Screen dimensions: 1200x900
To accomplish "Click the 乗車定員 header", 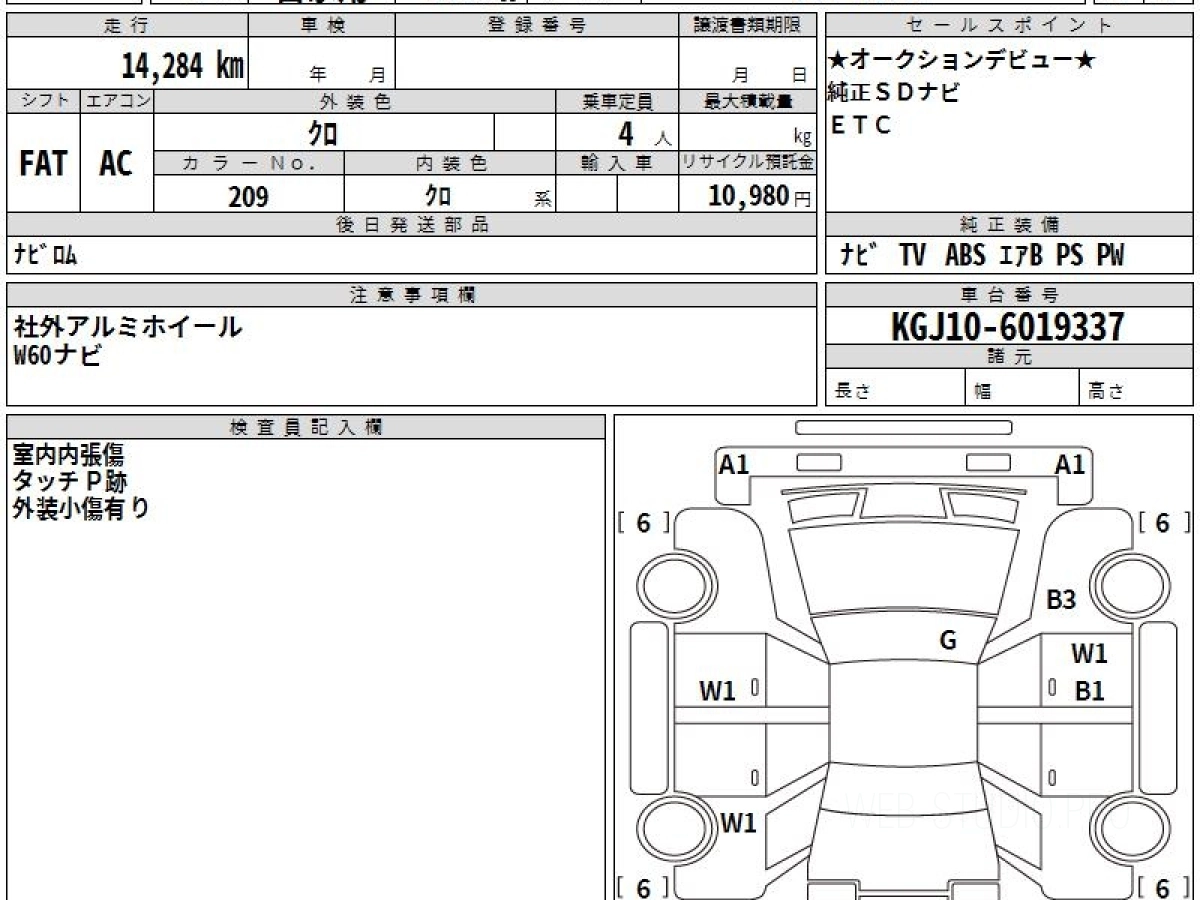I will [617, 101].
